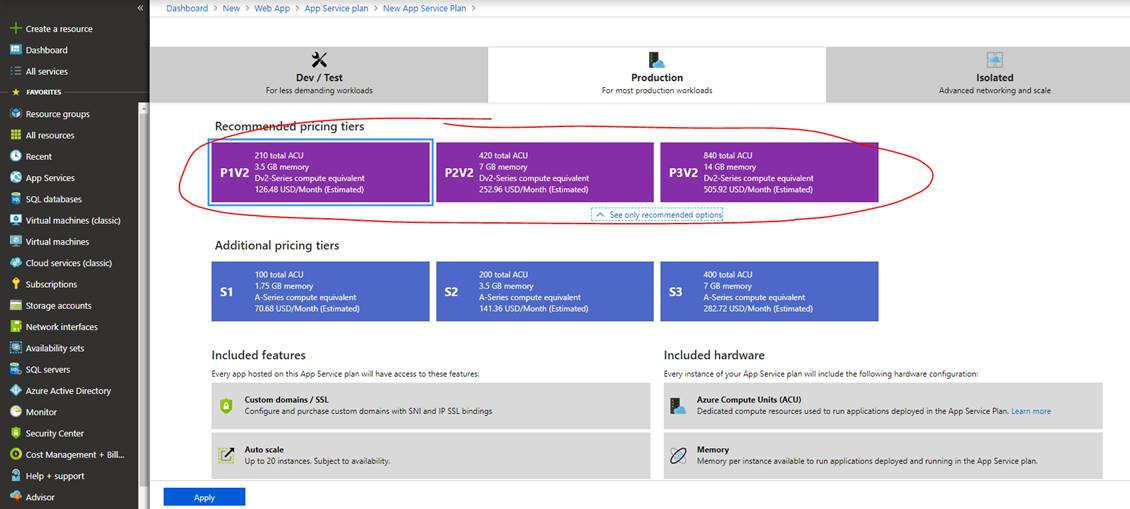
Task: Switch to the Dev / Test tab
Action: (319, 75)
